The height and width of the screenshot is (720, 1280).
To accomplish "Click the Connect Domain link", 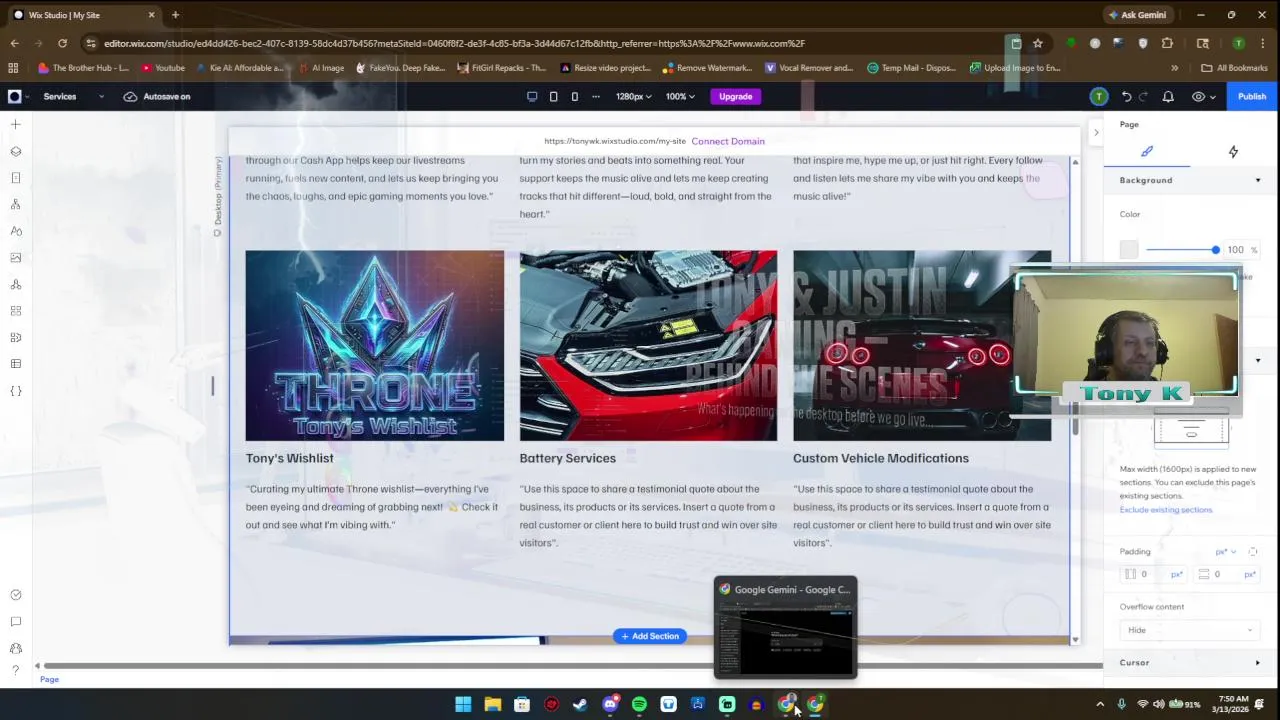I will (x=728, y=141).
